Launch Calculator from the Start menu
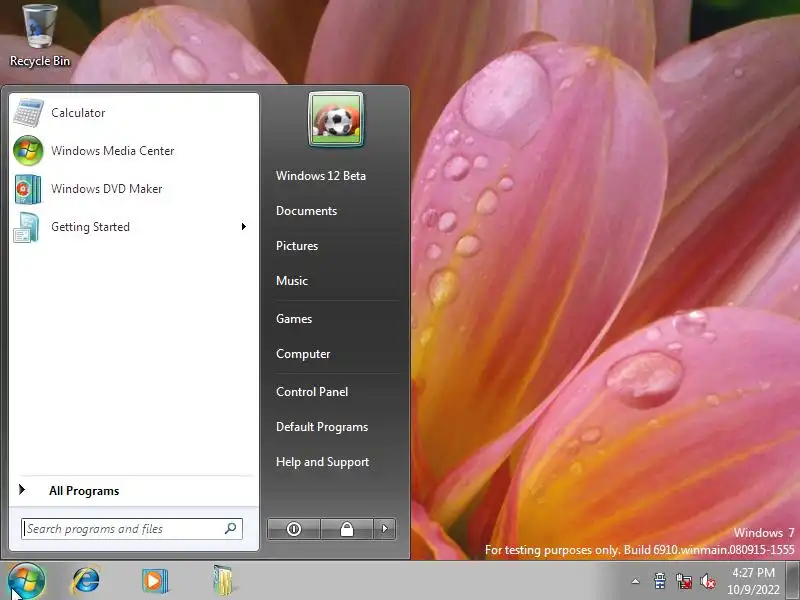 134,113
